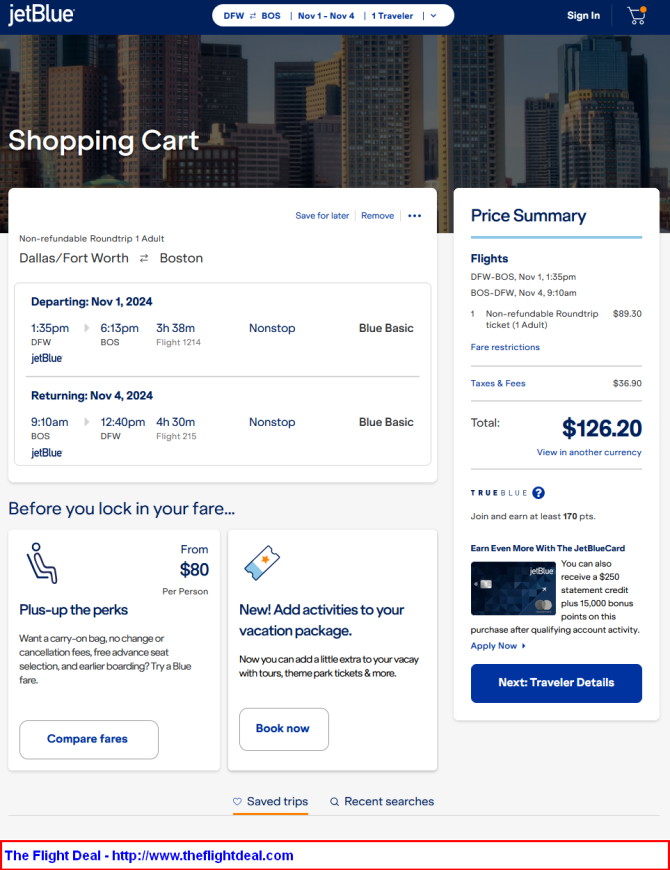This screenshot has width=670, height=870.
Task: Switch to the Recent searches tab
Action: click(x=382, y=802)
